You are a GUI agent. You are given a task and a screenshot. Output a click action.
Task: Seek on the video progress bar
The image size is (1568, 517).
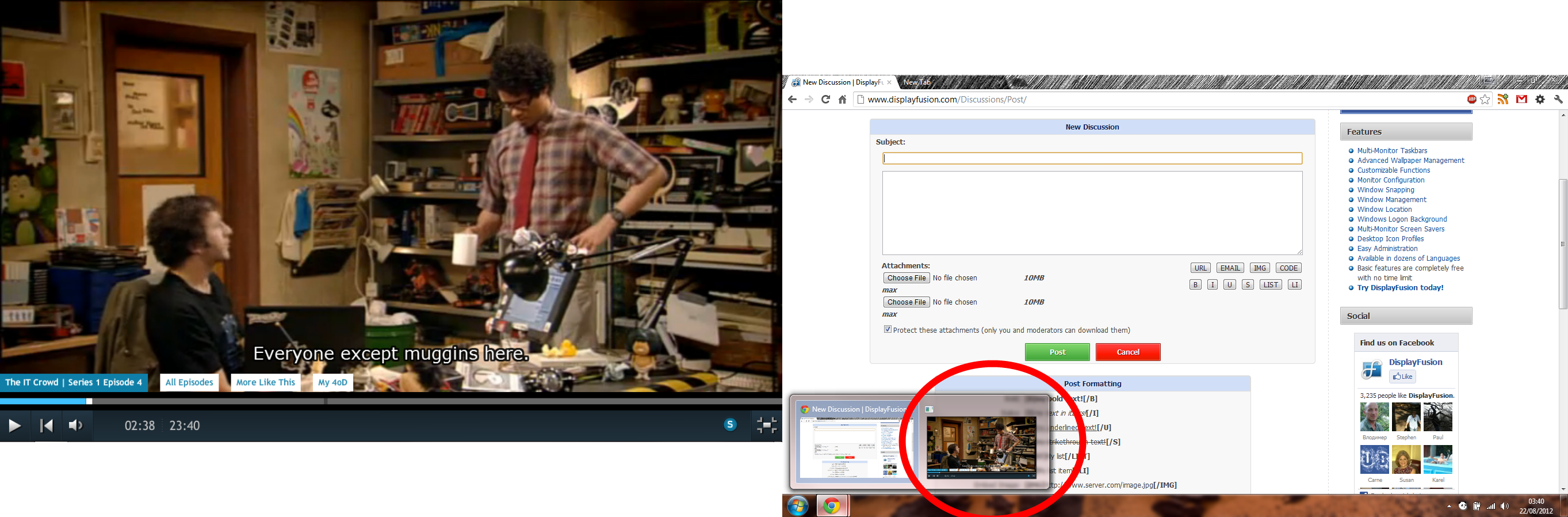(391, 401)
